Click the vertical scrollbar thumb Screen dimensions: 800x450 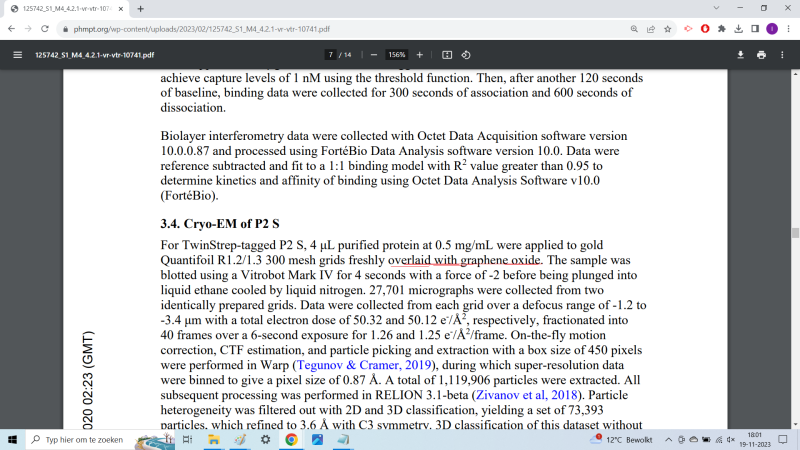pyautogui.click(x=795, y=233)
